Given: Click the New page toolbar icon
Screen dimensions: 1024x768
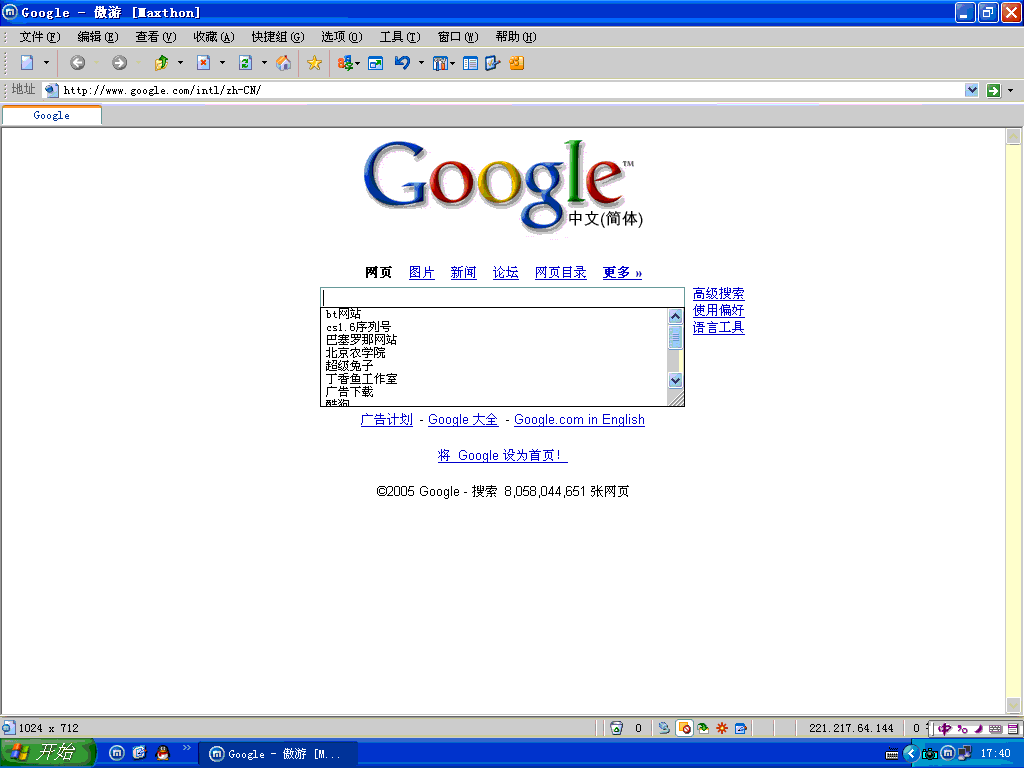Looking at the screenshot, I should pyautogui.click(x=27, y=63).
